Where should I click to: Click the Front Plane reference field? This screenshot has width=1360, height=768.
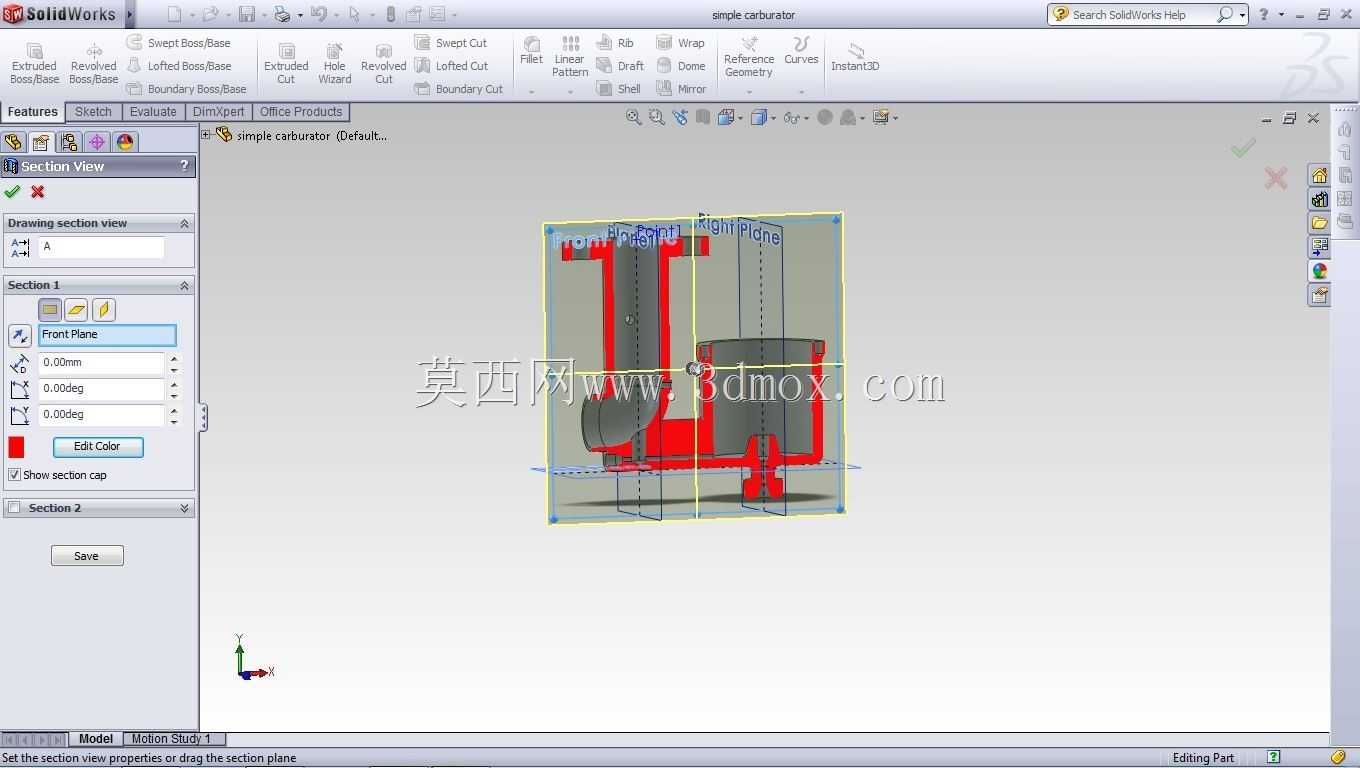tap(107, 335)
